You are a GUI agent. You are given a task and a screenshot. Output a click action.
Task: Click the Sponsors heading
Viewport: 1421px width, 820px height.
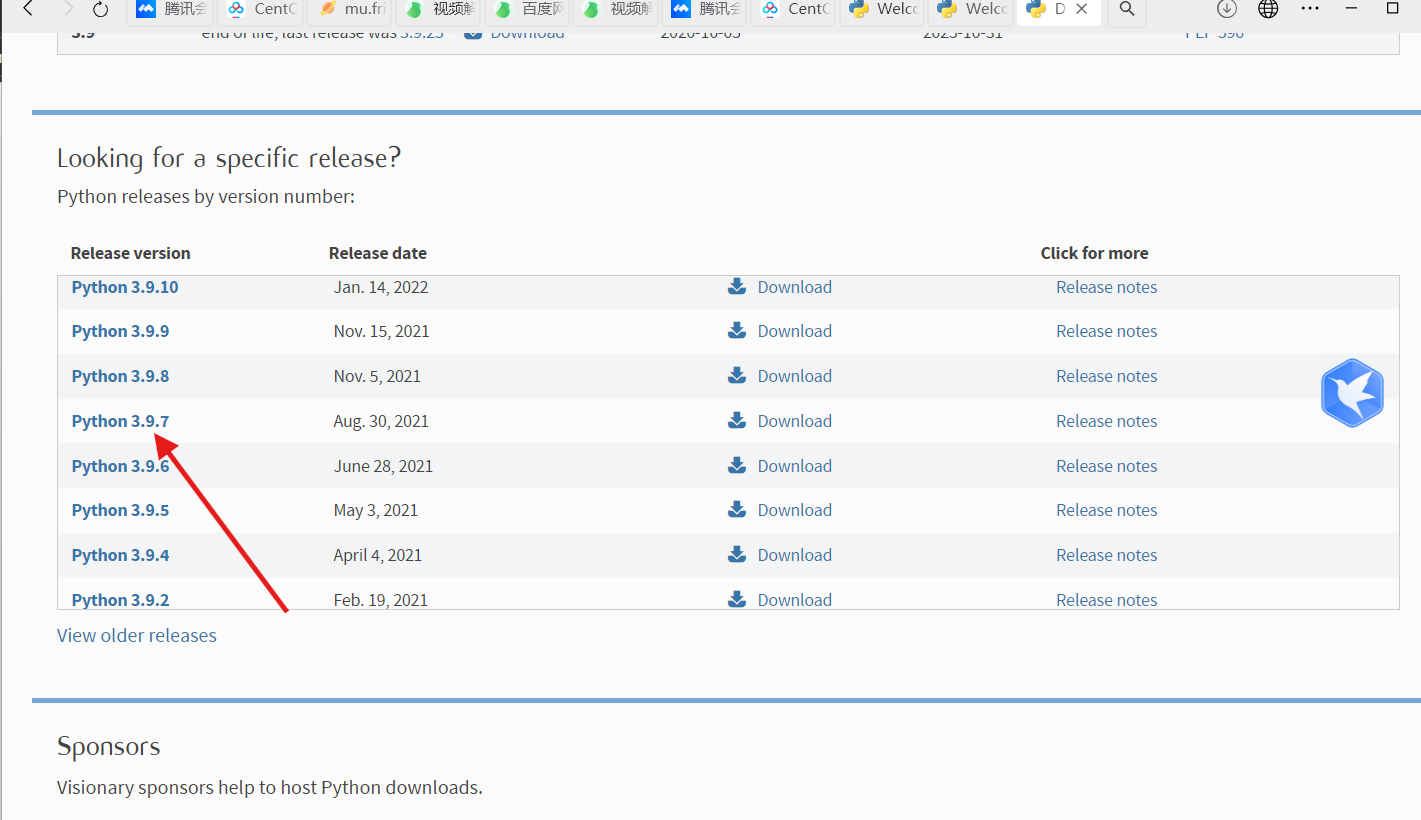click(109, 747)
